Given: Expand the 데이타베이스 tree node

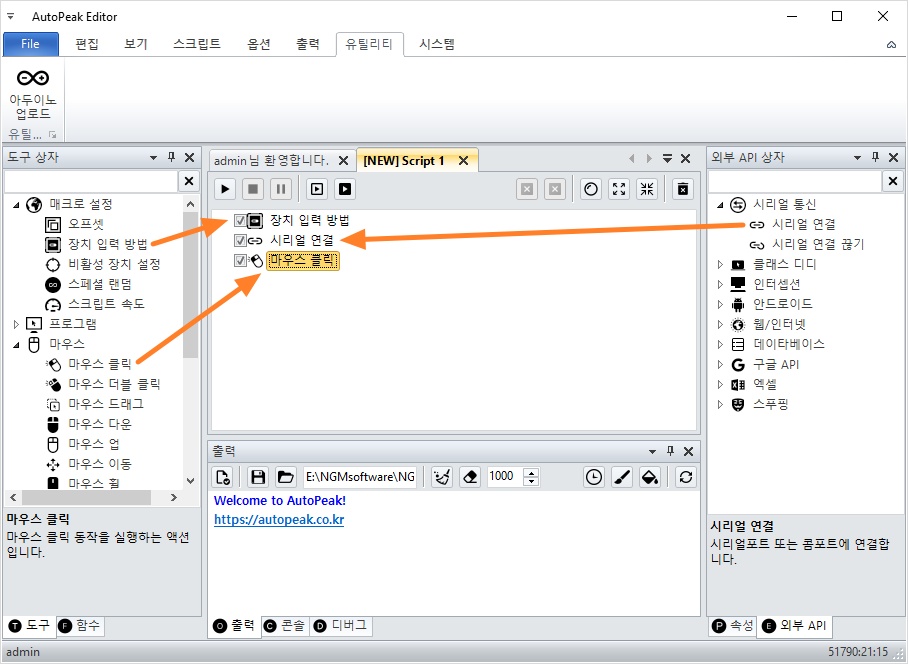Looking at the screenshot, I should tap(720, 344).
